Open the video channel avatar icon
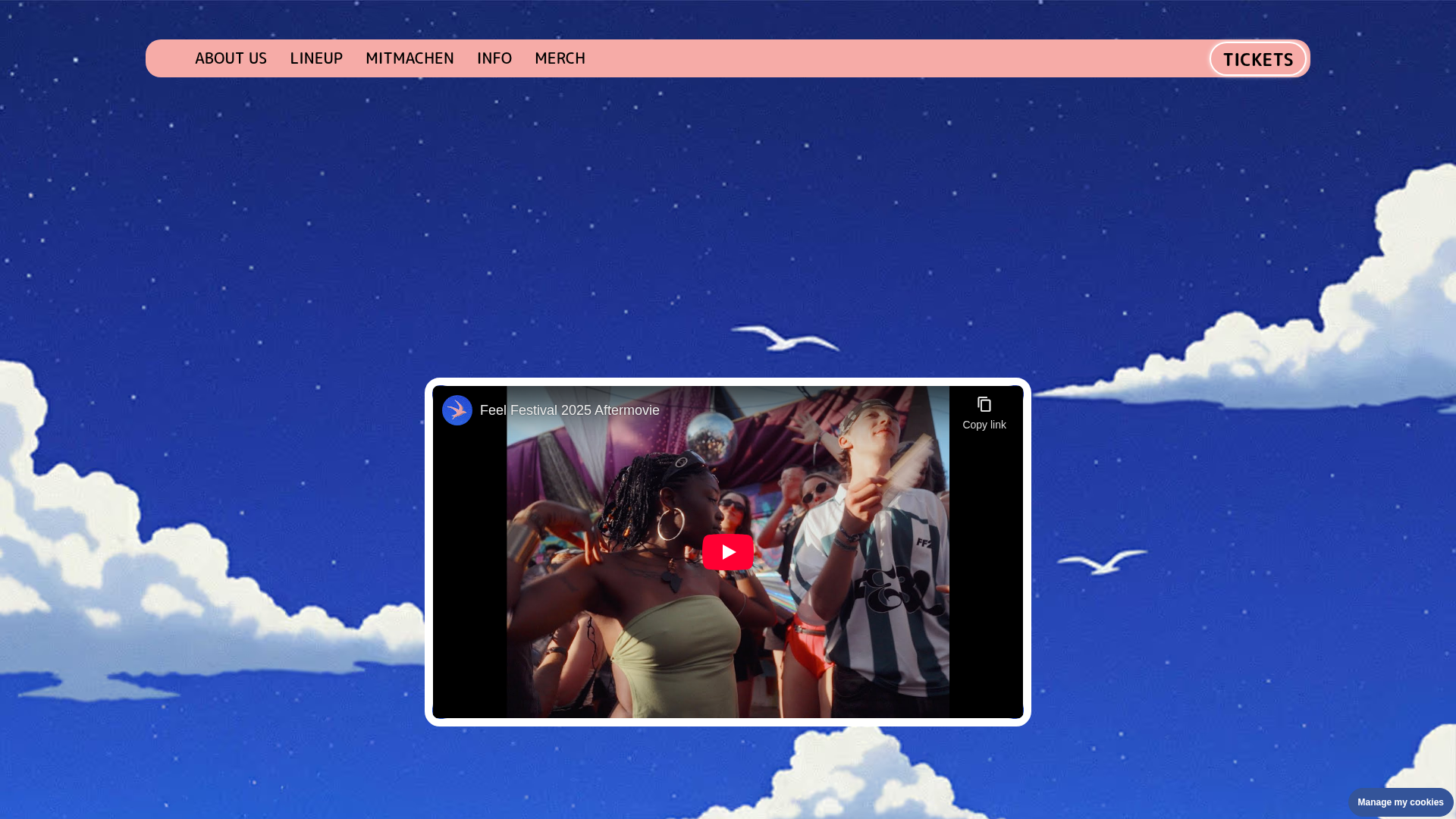 point(457,410)
